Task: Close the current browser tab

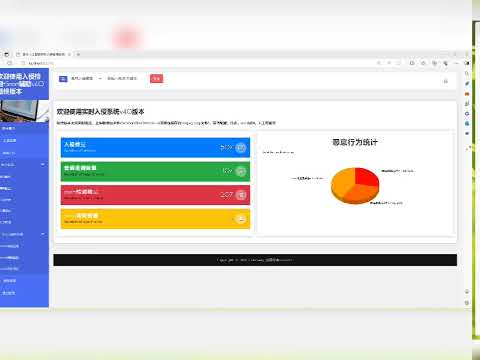Action: 69,54
